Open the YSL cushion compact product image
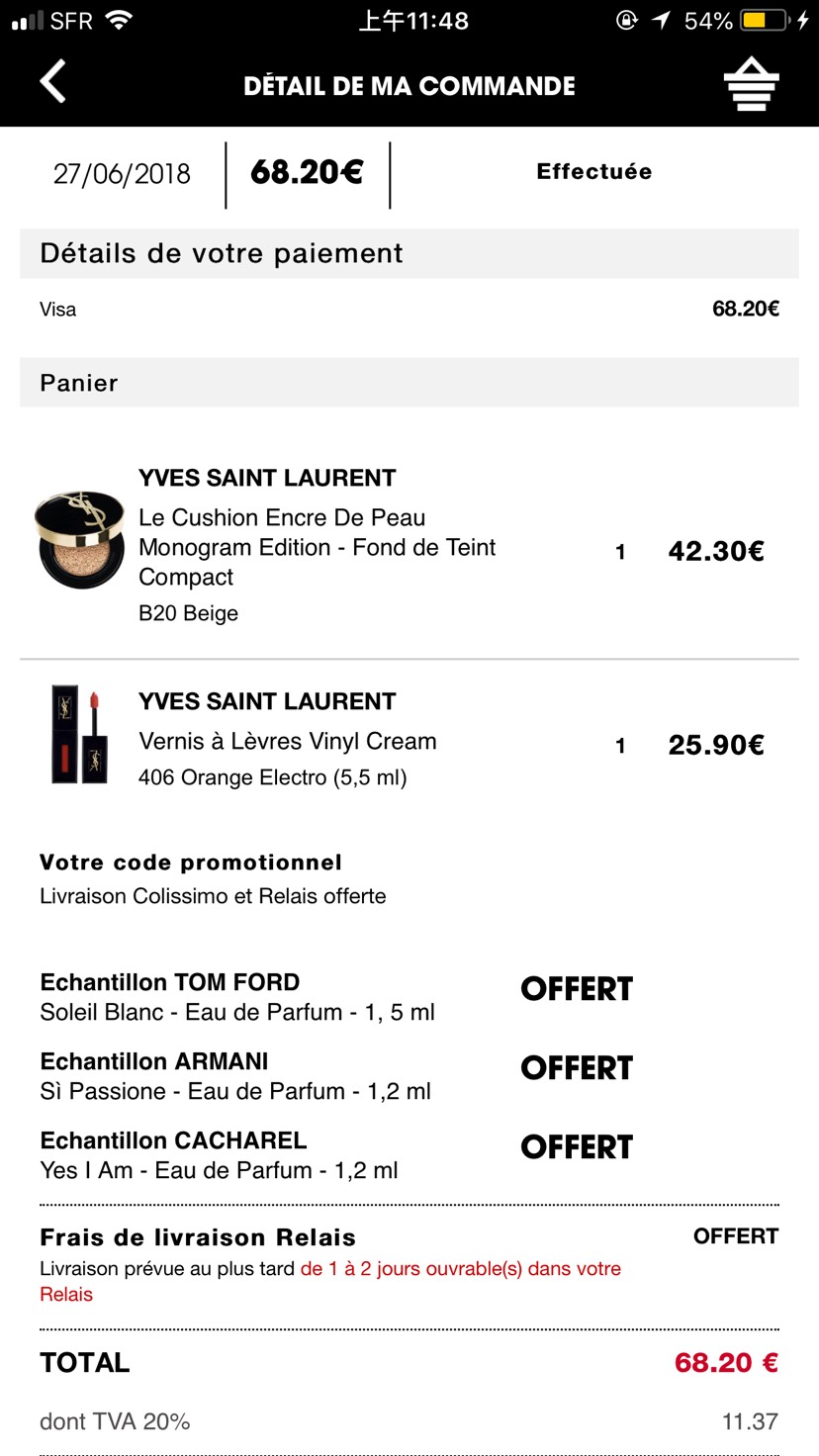819x1456 pixels. pyautogui.click(x=79, y=539)
